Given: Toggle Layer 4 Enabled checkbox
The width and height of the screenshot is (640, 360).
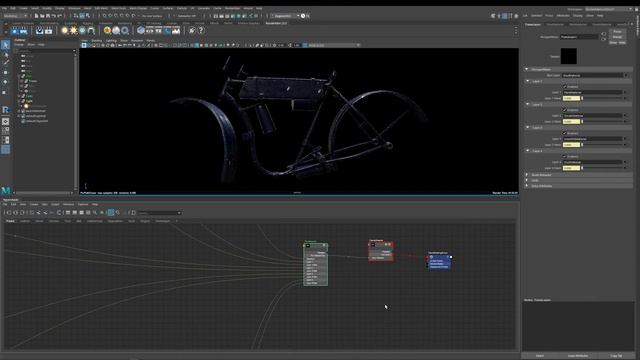Looking at the screenshot, I should 565,156.
